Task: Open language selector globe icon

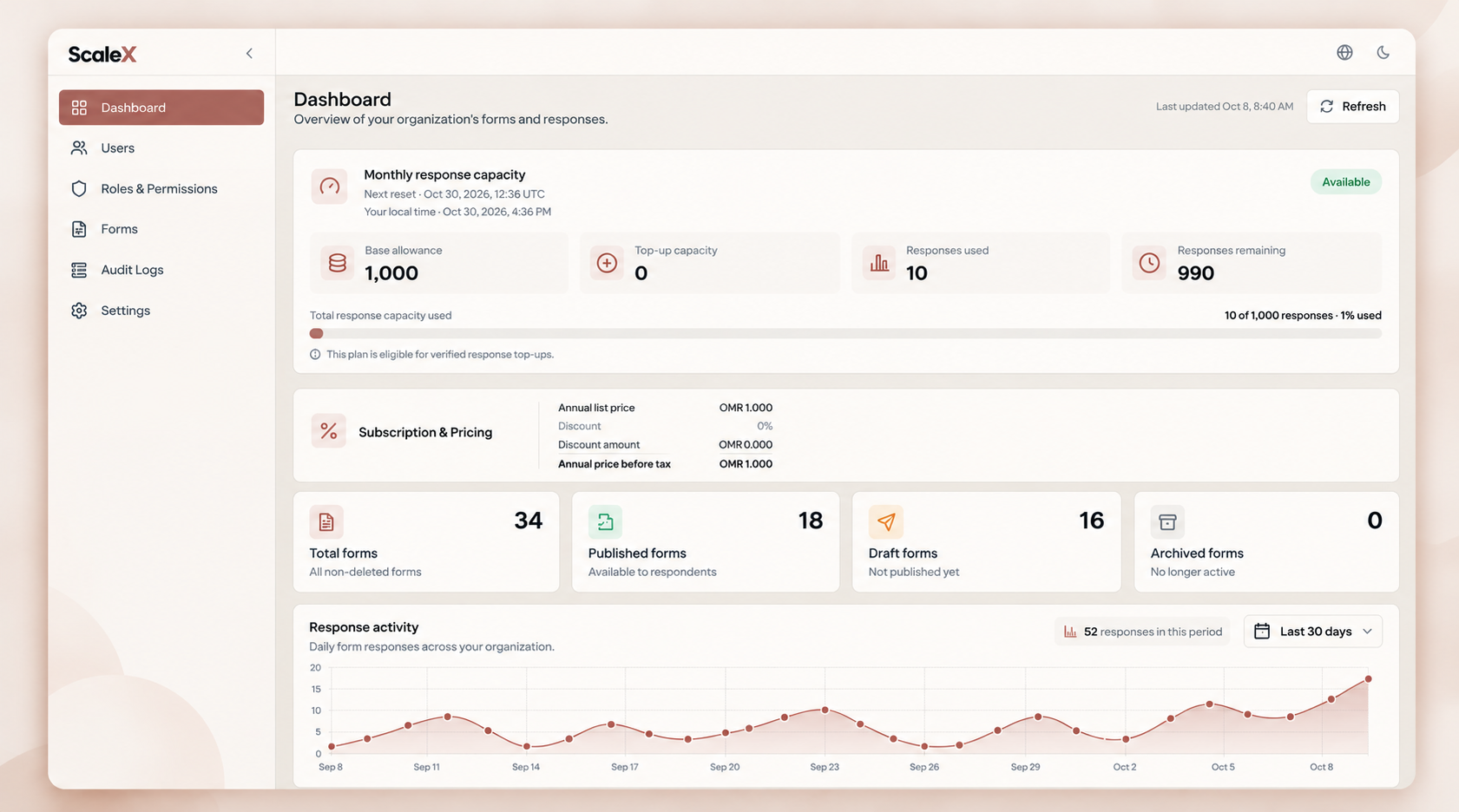Action: coord(1344,53)
